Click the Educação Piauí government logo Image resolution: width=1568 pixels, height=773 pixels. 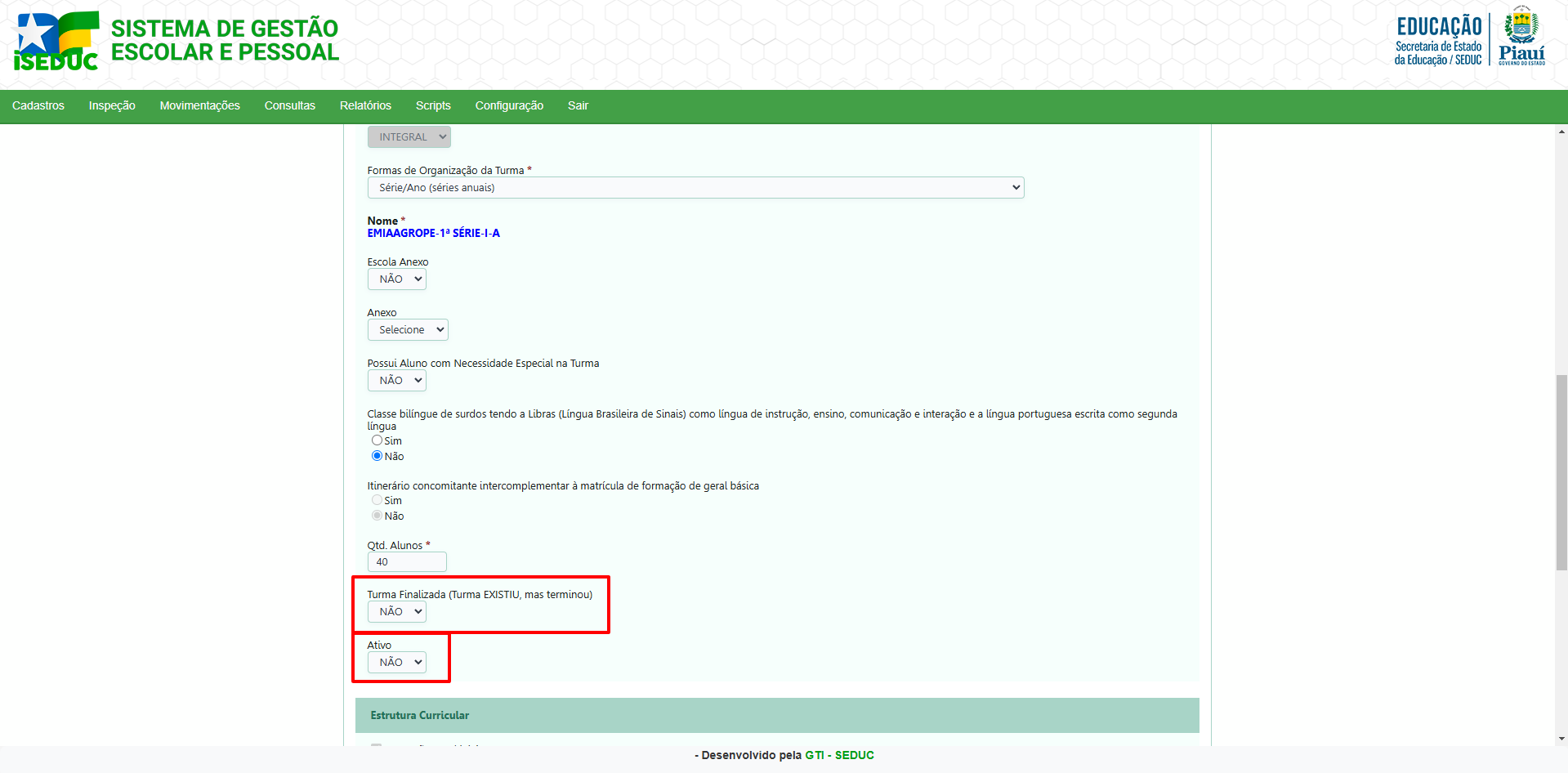point(1469,39)
